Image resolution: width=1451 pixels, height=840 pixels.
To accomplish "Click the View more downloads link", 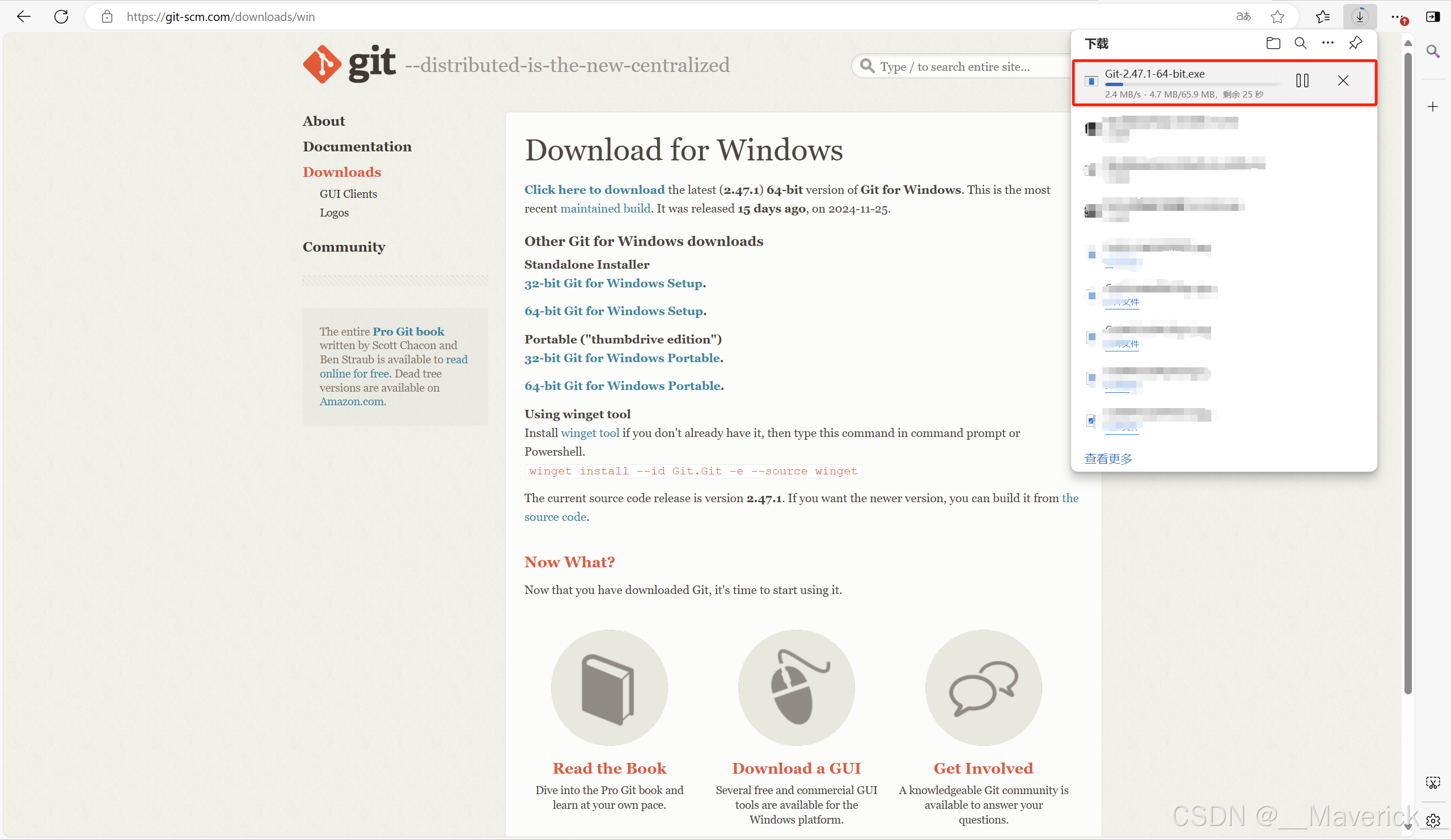I will click(x=1108, y=459).
